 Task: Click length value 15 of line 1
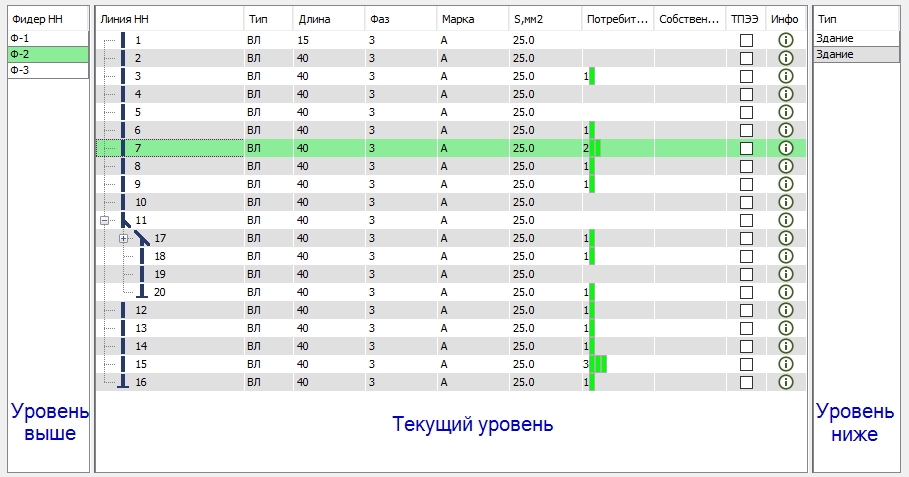[x=303, y=40]
